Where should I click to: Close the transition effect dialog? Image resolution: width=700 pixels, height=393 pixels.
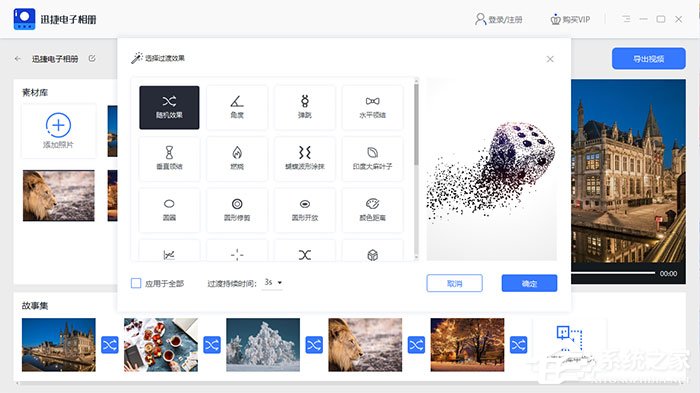coord(550,59)
